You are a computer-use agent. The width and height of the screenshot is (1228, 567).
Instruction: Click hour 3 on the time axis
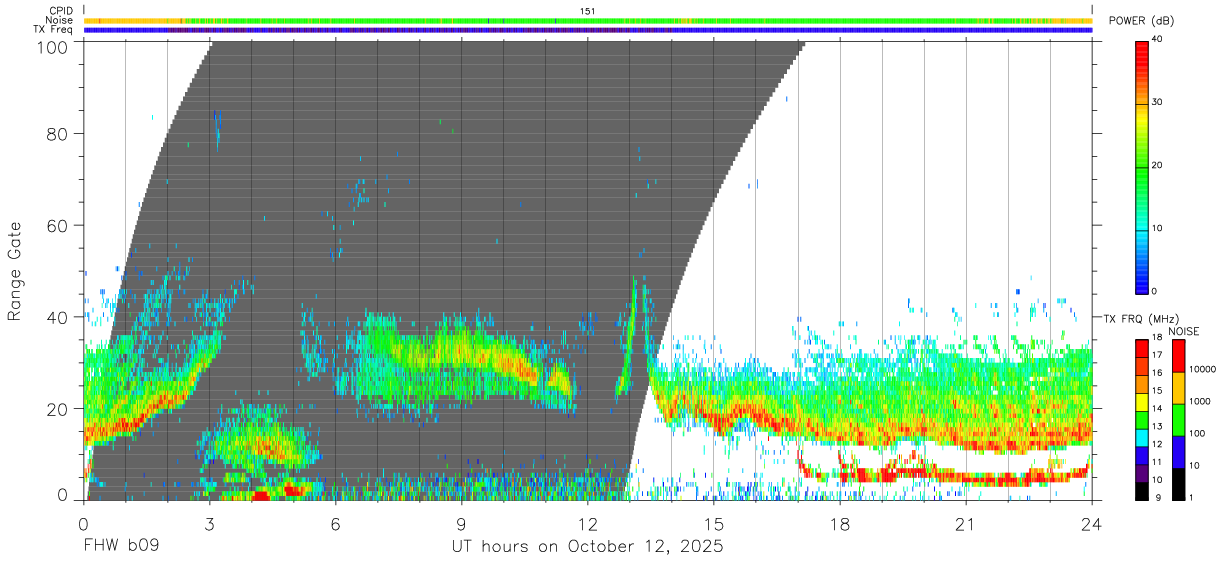(209, 524)
